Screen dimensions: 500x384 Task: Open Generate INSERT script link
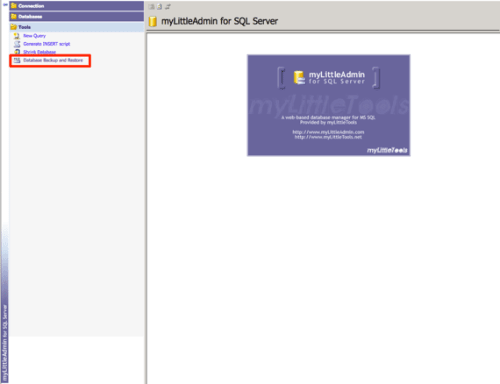click(47, 44)
